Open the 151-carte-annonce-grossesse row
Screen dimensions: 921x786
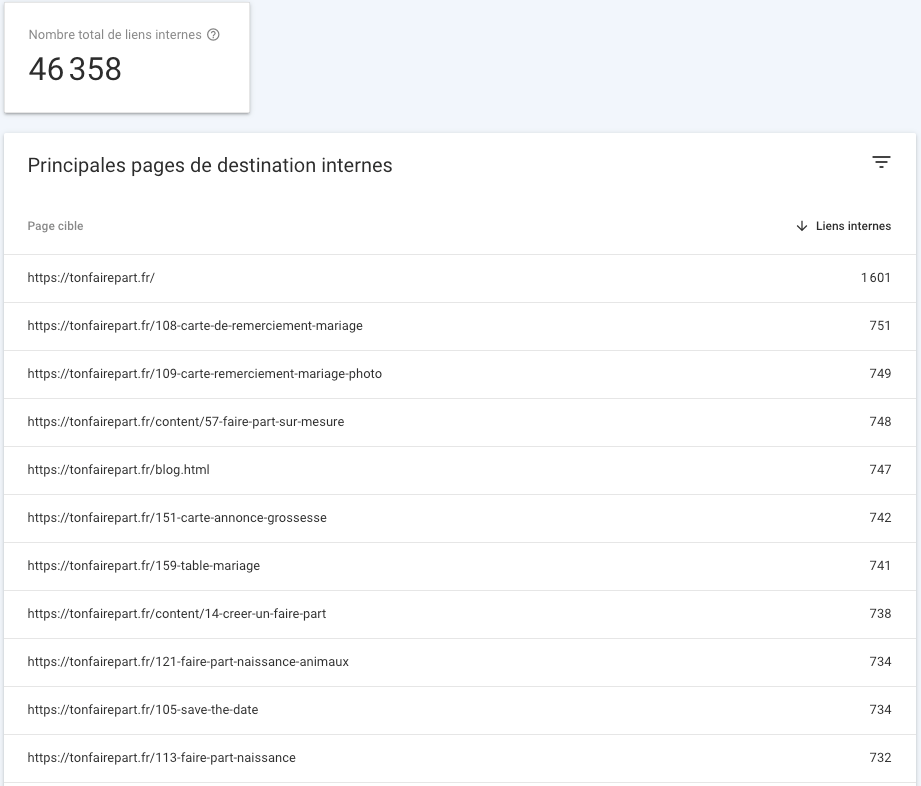click(460, 518)
